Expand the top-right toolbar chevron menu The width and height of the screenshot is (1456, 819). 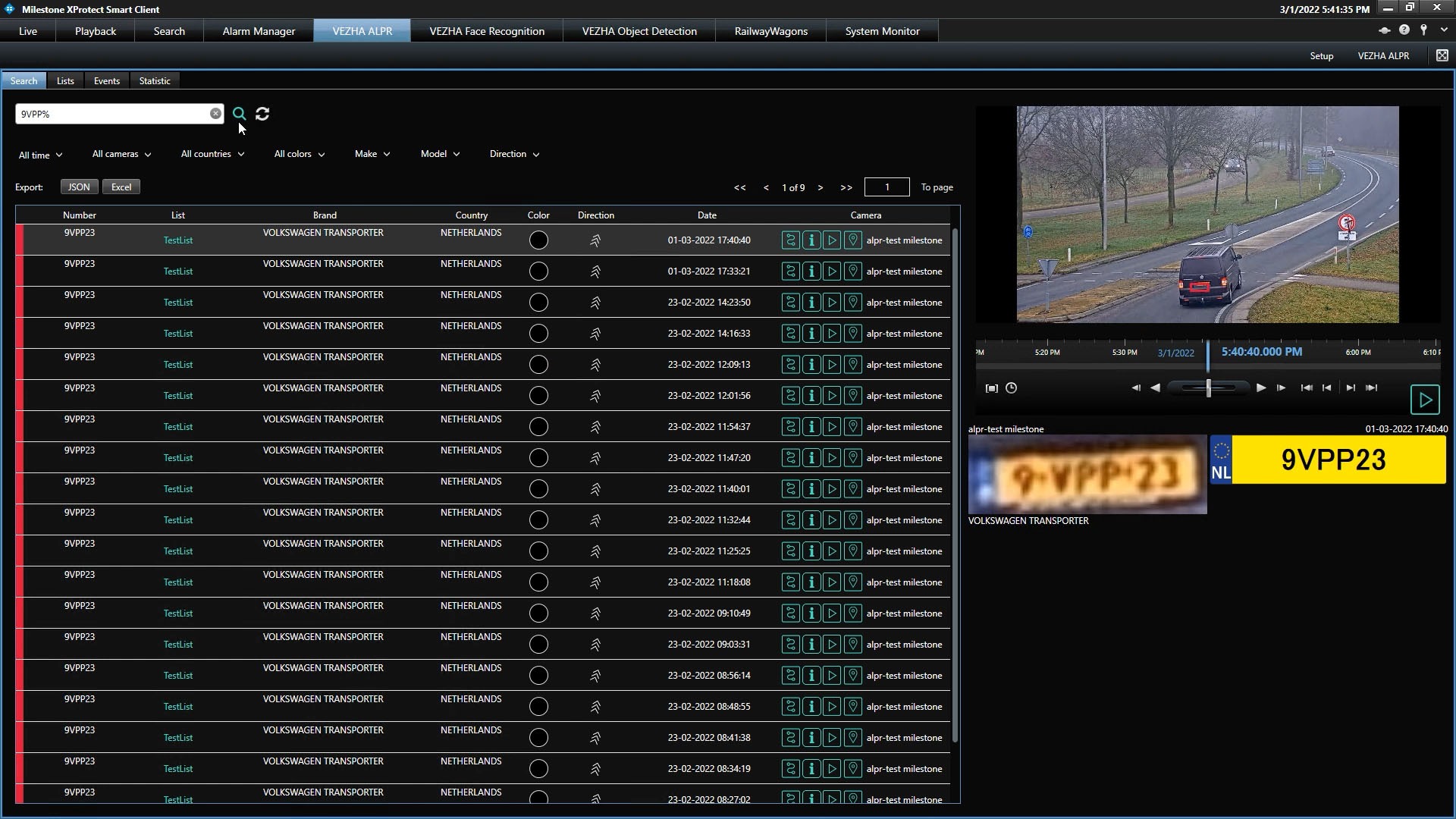pos(1444,30)
